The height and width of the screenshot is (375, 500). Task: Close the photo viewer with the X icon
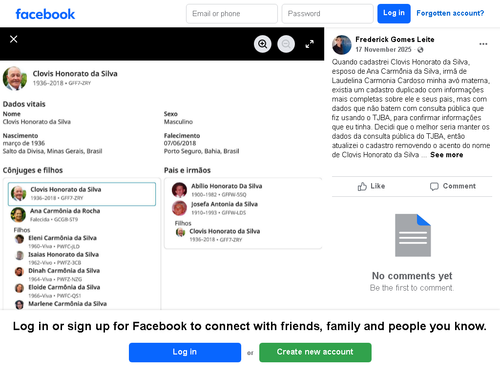pyautogui.click(x=14, y=39)
